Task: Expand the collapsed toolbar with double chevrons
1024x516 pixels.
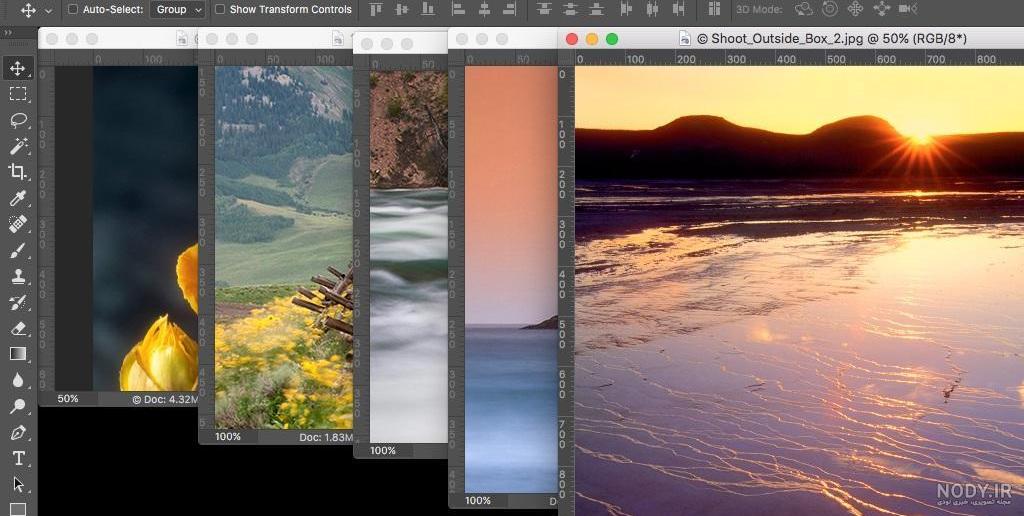Action: [x=8, y=33]
